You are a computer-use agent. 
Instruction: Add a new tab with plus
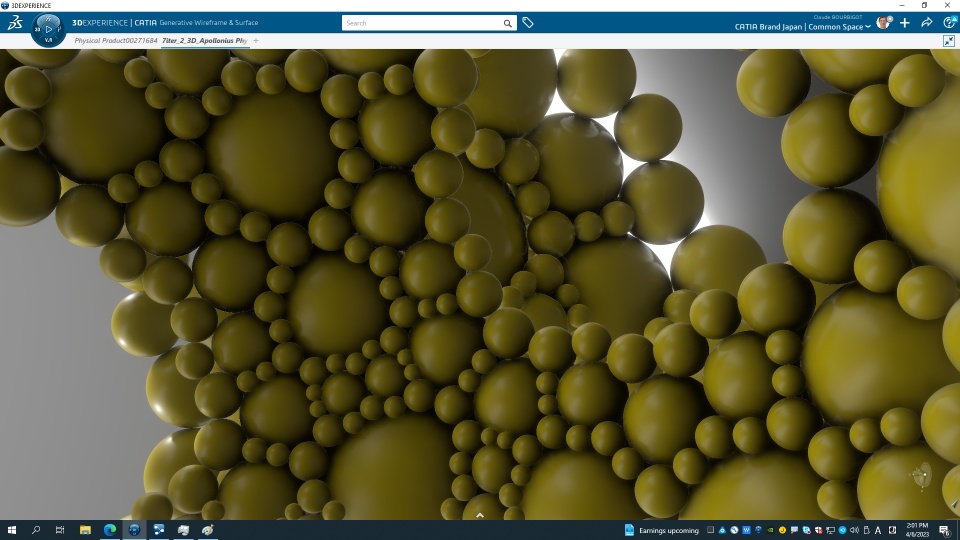tap(256, 40)
